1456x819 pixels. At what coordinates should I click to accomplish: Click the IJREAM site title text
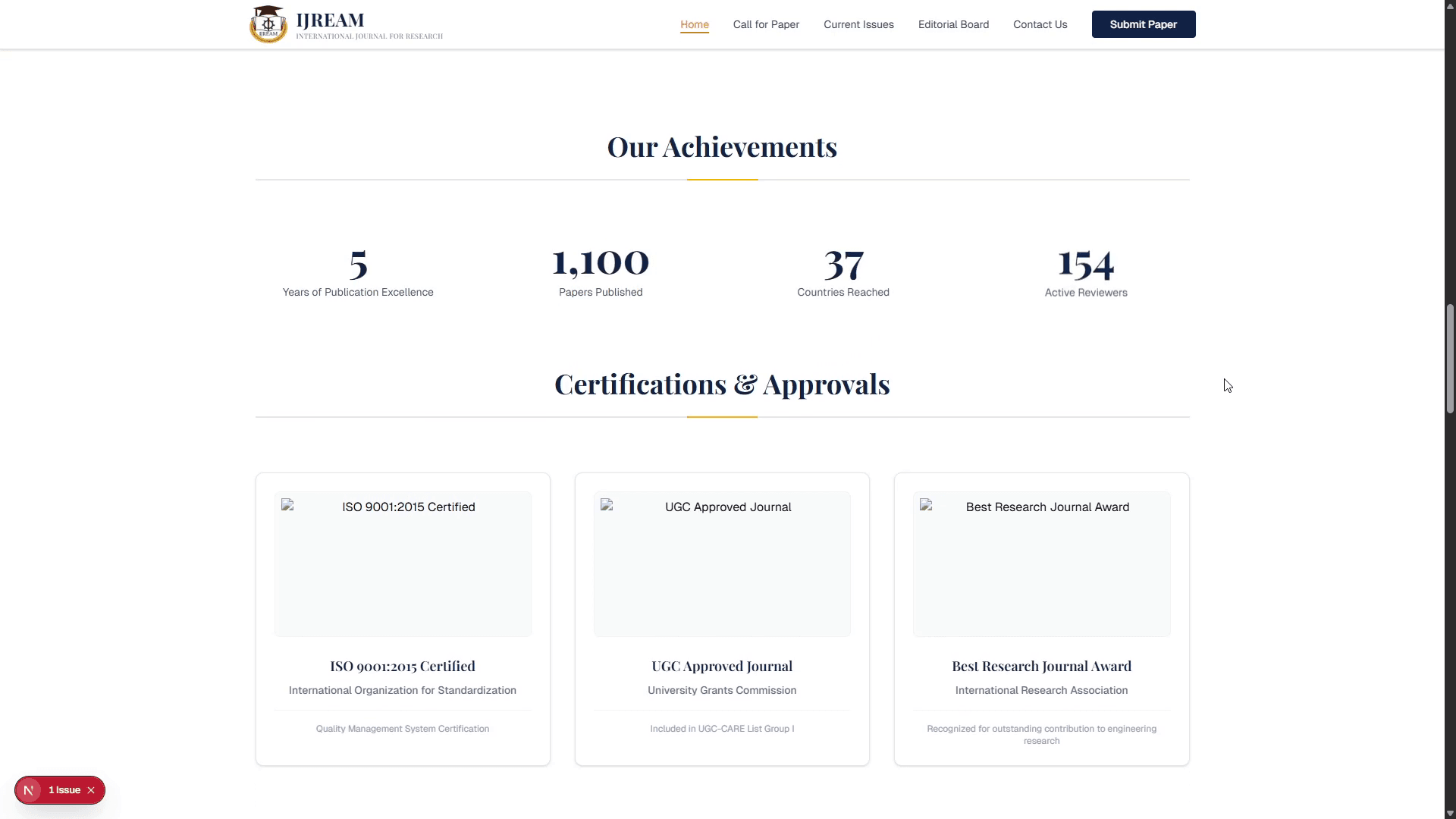click(330, 20)
